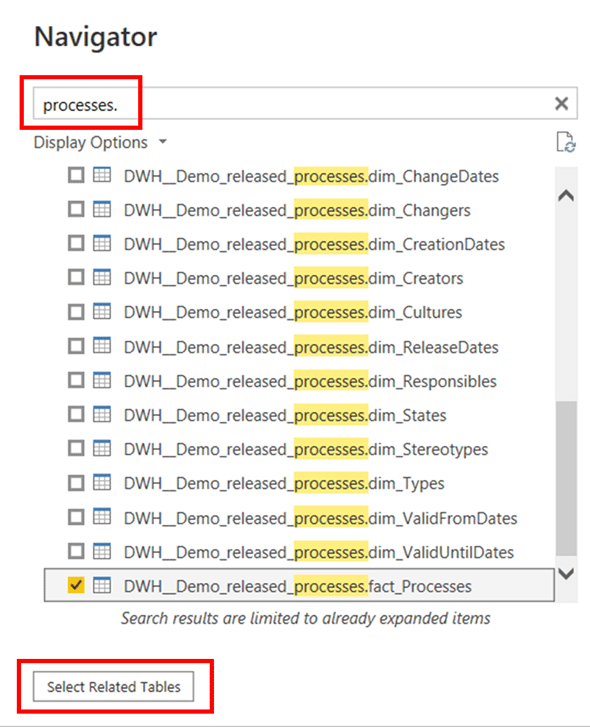
Task: Select the DWH__Demo_released_processes.dim_Changers row
Action: tap(299, 210)
